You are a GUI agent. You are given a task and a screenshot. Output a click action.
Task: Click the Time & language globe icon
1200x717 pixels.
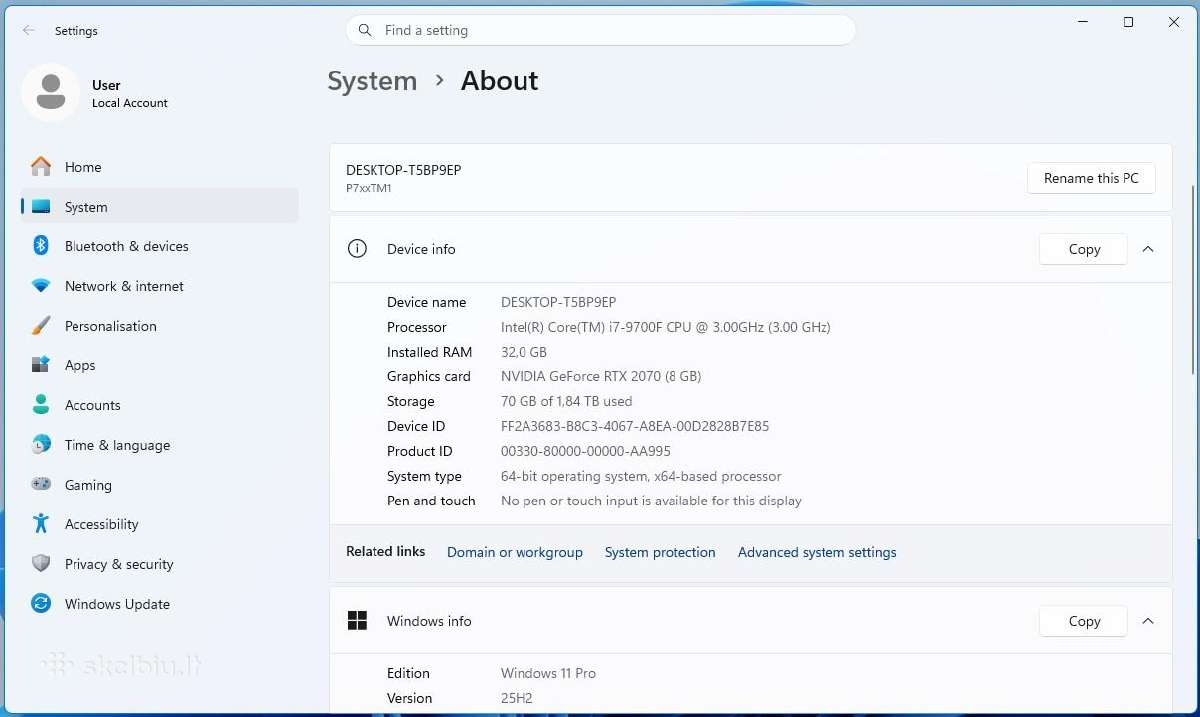[x=41, y=445]
